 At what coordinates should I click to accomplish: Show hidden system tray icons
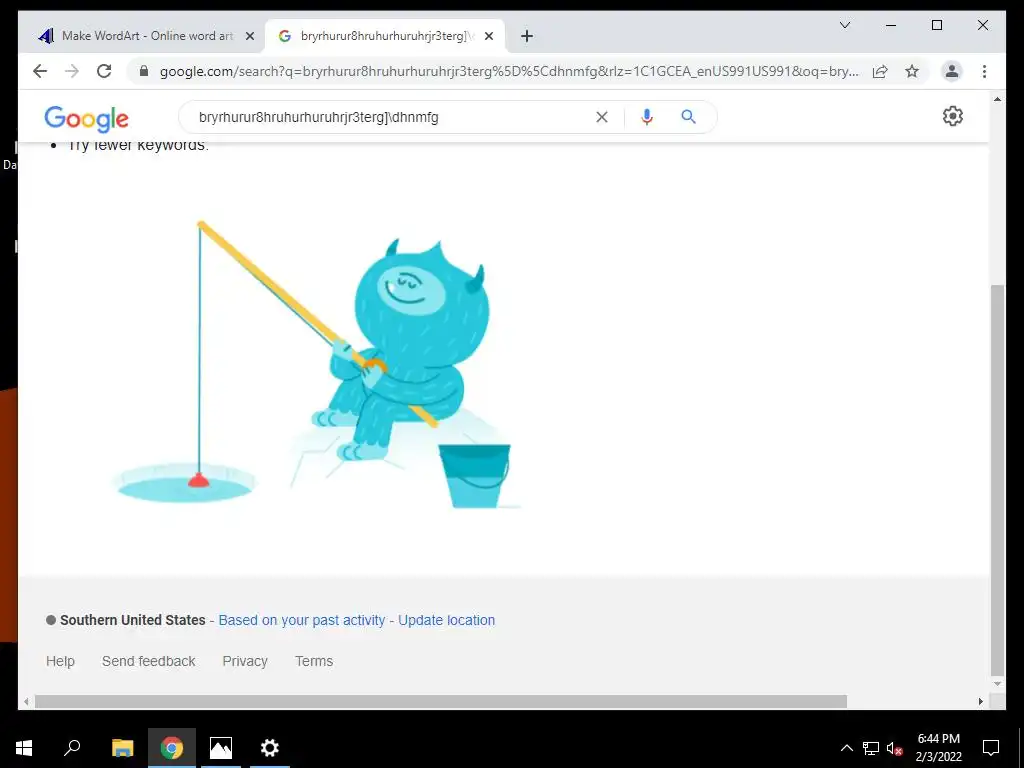(x=846, y=748)
